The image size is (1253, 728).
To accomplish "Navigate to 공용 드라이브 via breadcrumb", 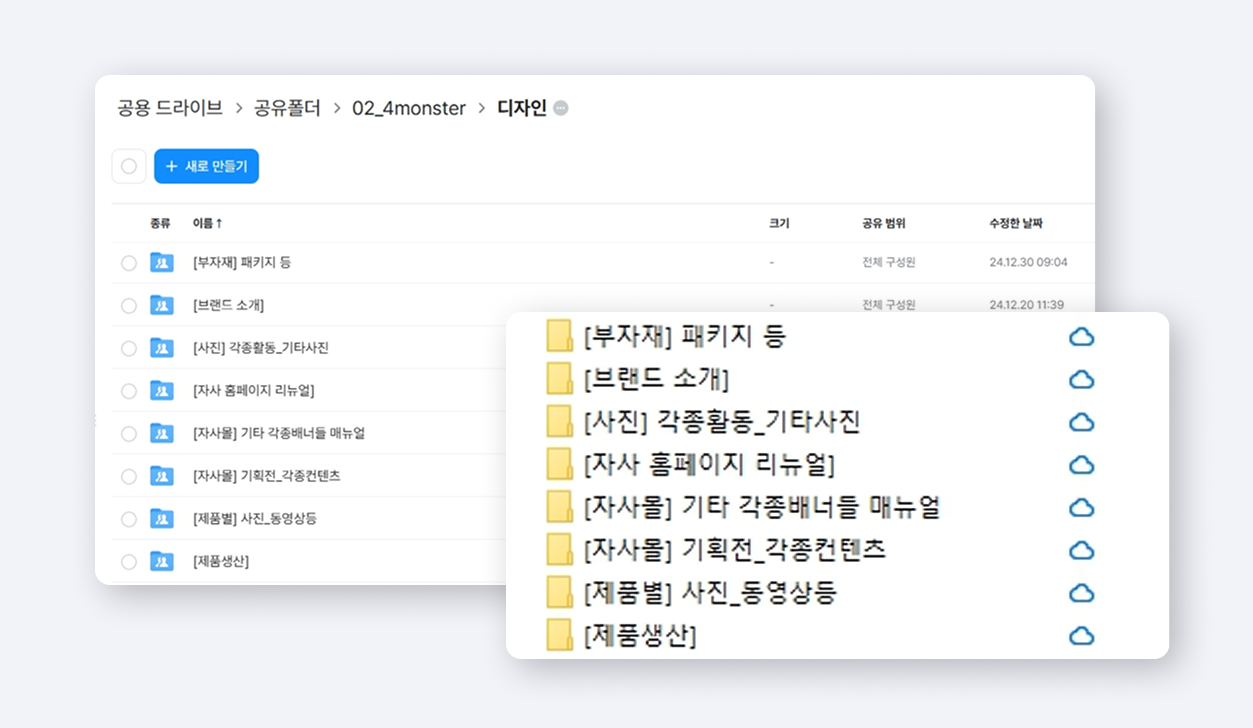I will (170, 109).
